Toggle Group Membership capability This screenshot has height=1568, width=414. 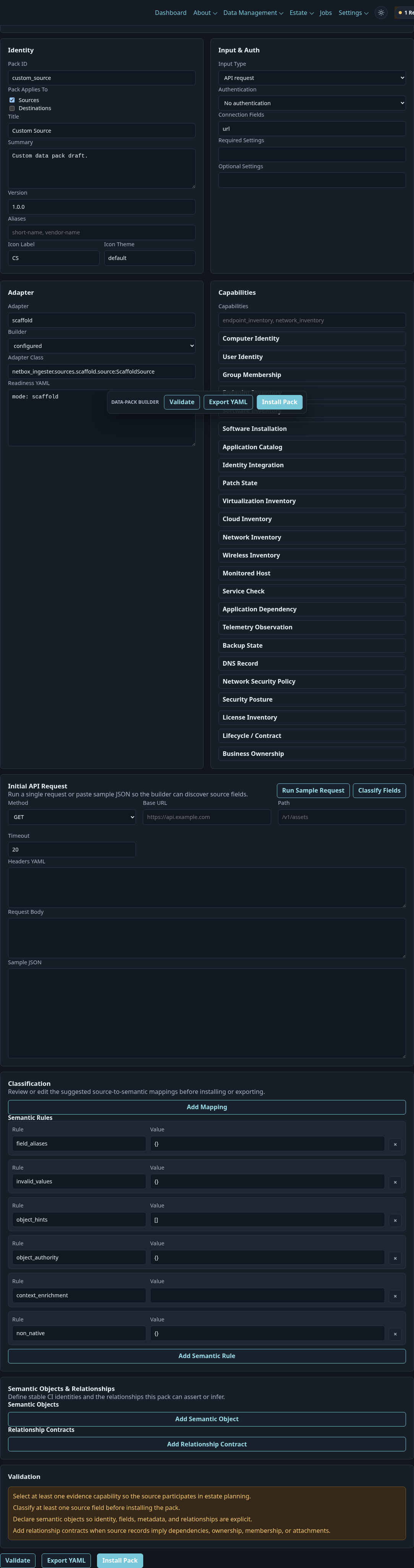coord(312,375)
